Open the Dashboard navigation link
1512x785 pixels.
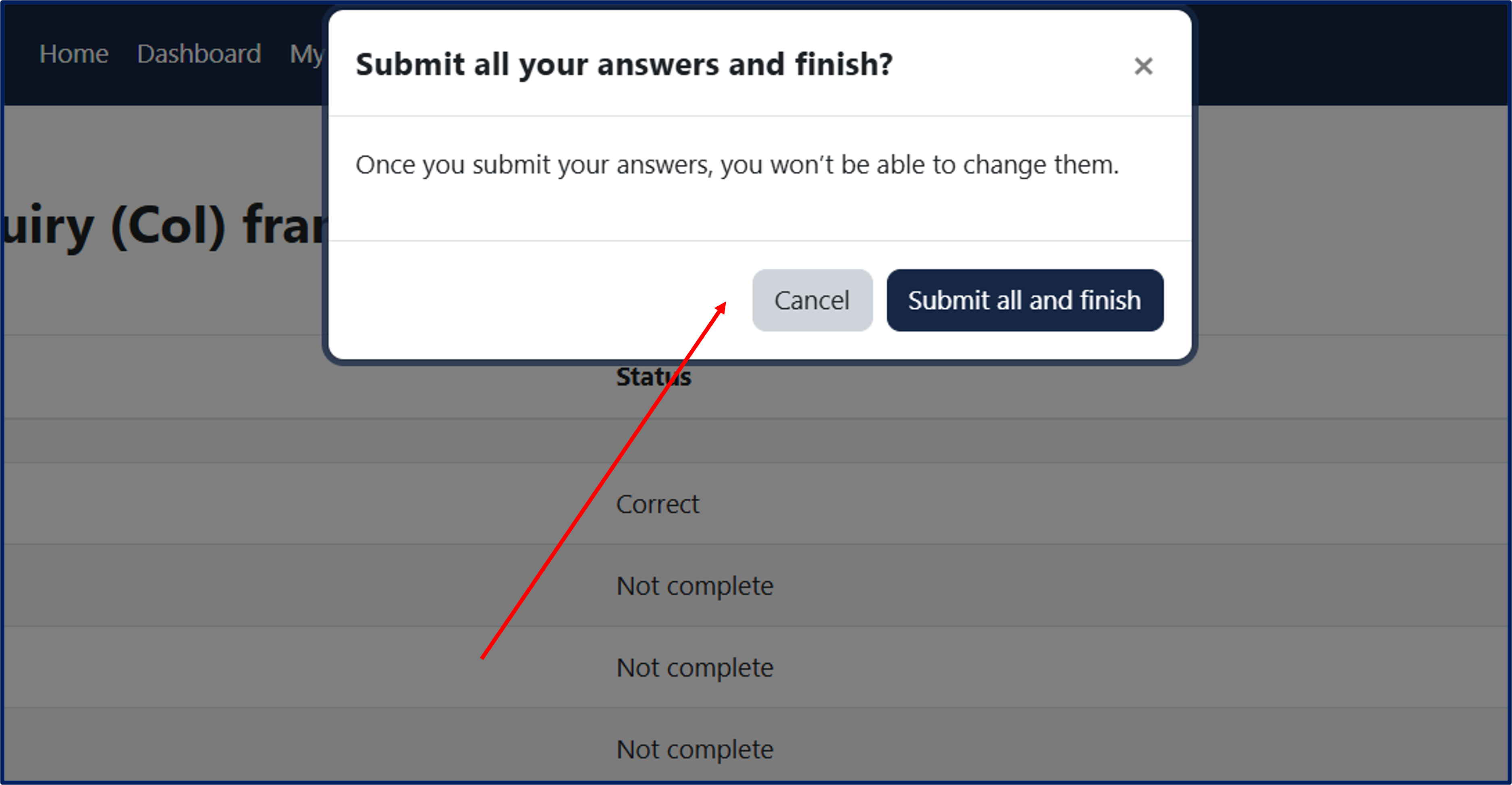pyautogui.click(x=199, y=54)
